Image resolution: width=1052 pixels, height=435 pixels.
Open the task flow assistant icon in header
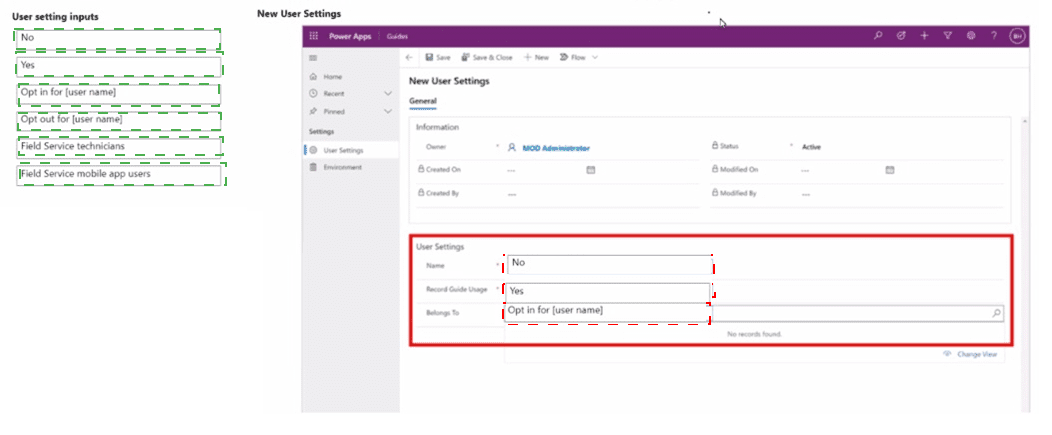click(902, 36)
